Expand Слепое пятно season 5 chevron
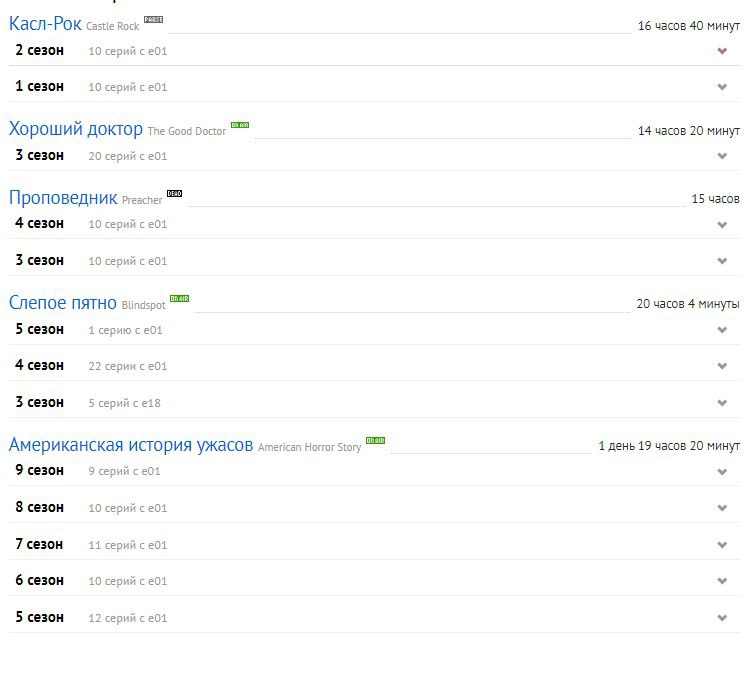This screenshot has width=751, height=678. pos(722,330)
